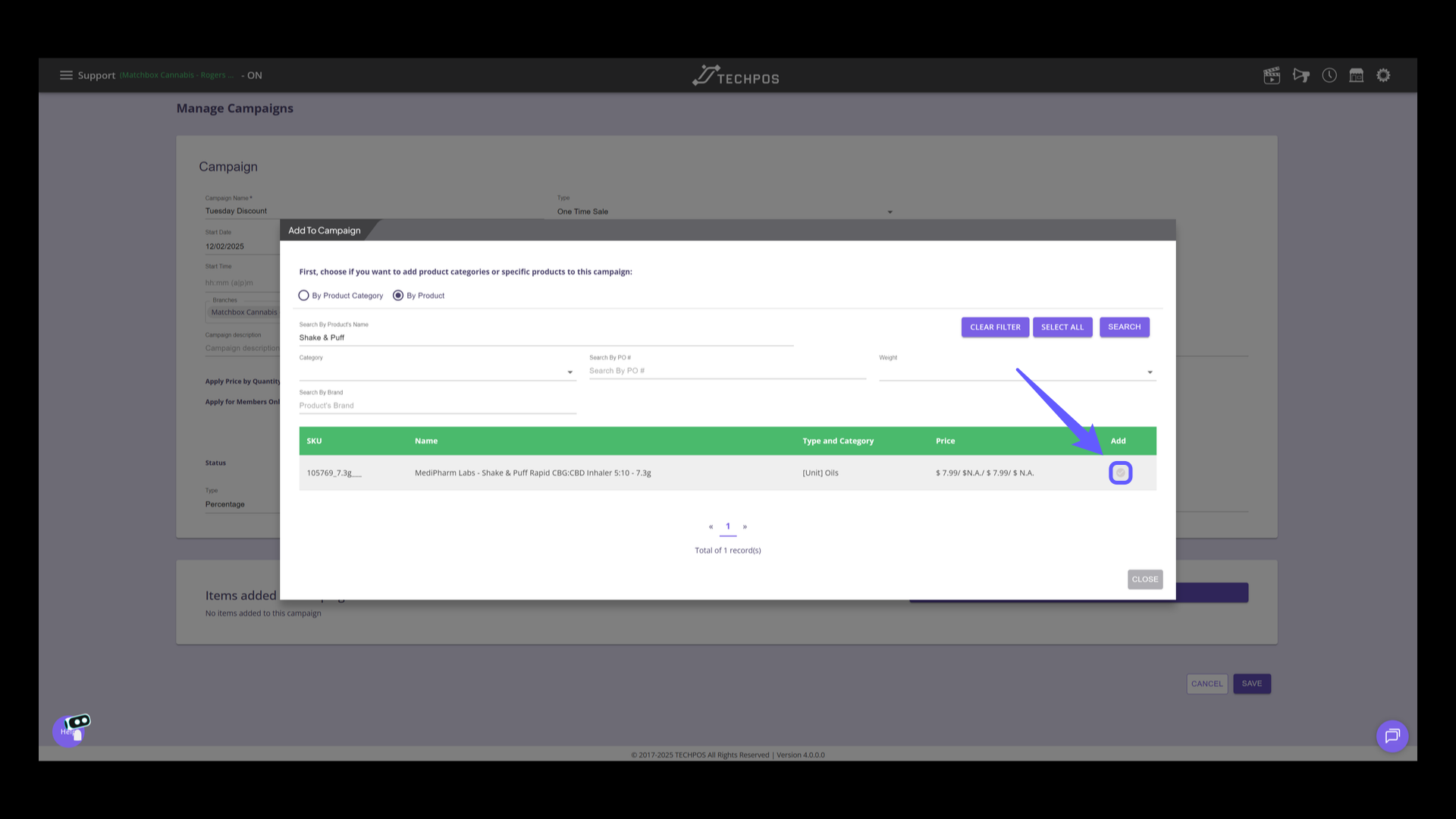
Task: Open the training videos clapperboard icon
Action: pyautogui.click(x=1272, y=75)
